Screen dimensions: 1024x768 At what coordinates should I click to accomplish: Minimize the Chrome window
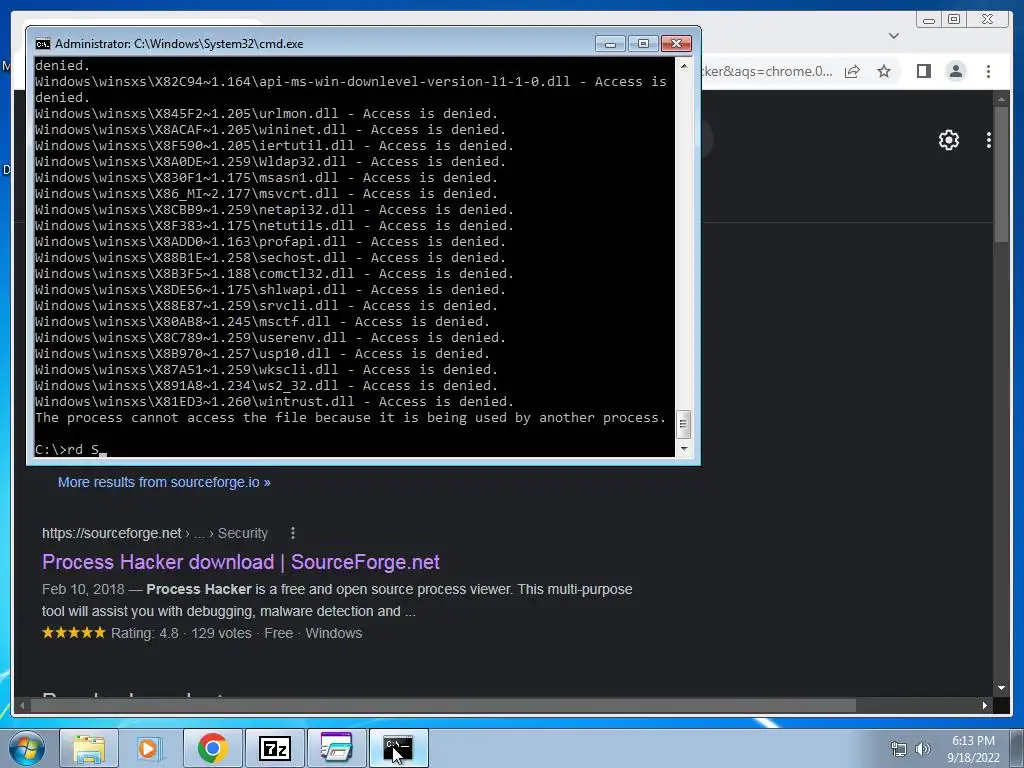click(x=929, y=19)
